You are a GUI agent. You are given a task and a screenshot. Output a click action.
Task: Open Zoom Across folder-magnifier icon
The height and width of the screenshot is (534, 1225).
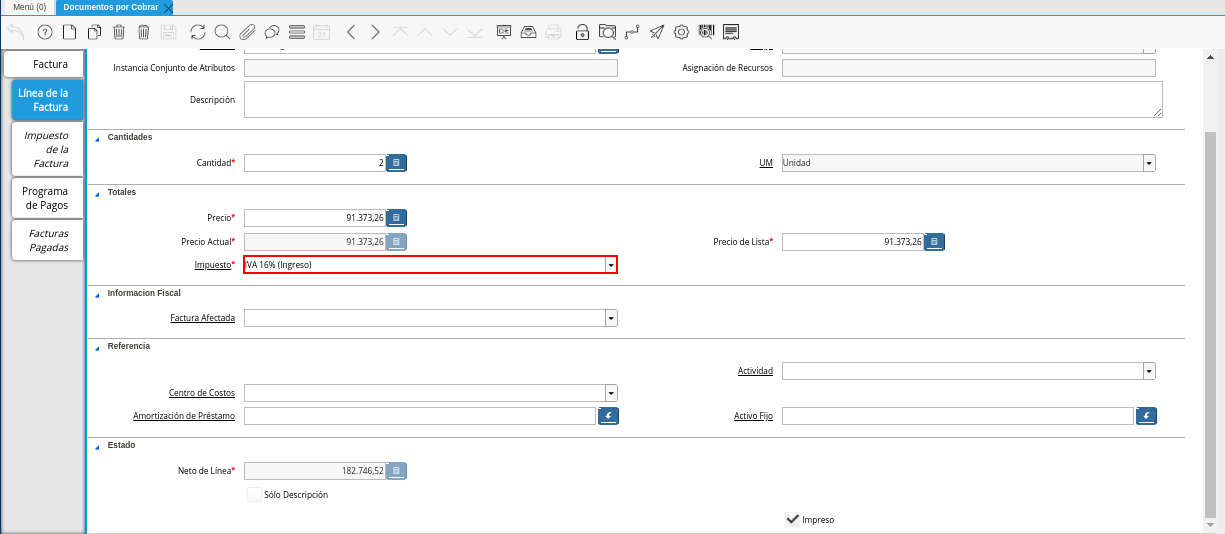pyautogui.click(x=607, y=32)
